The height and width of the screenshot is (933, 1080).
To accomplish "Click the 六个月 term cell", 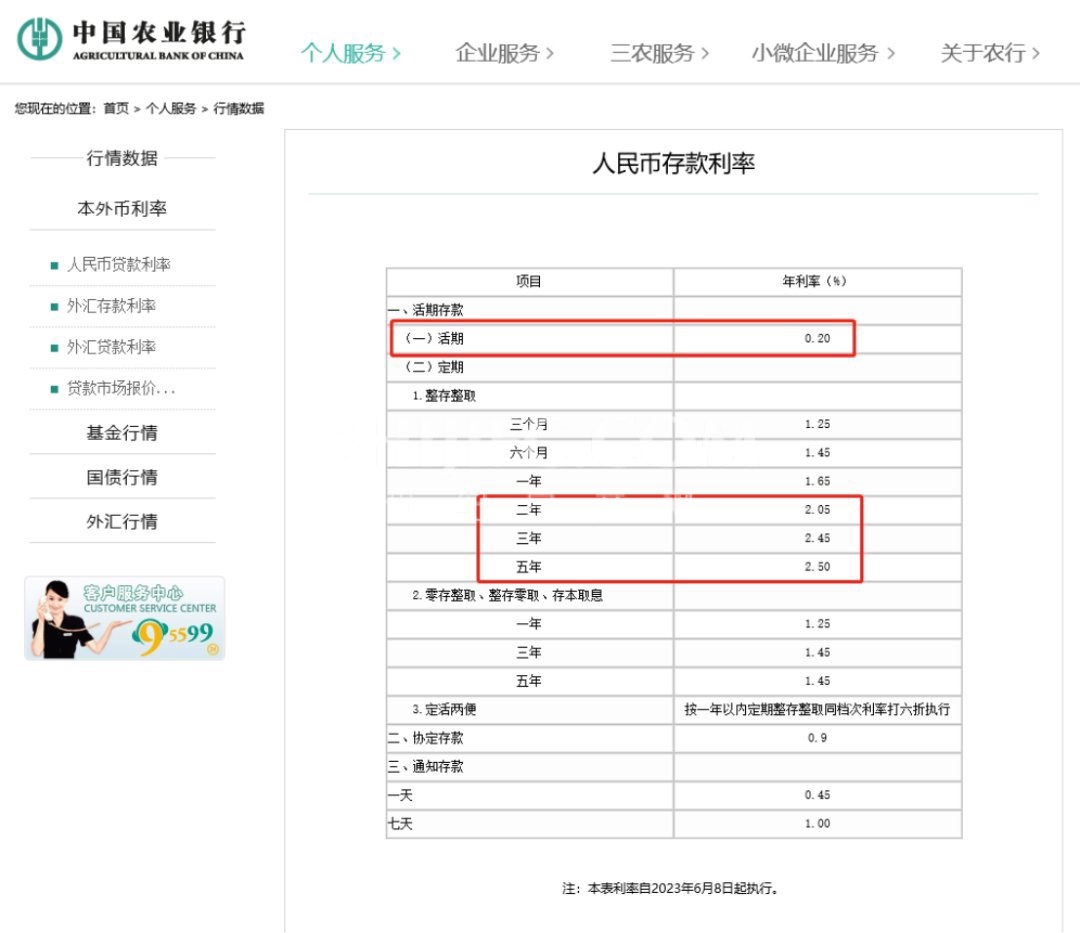I will pos(529,452).
